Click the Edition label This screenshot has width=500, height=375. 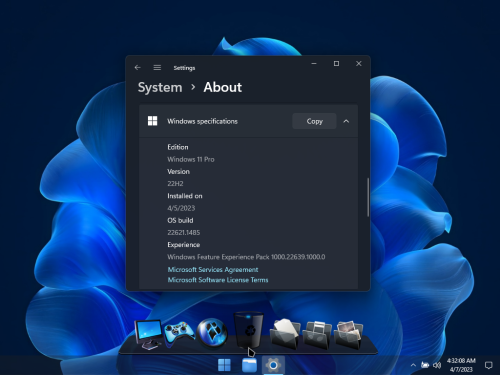178,147
